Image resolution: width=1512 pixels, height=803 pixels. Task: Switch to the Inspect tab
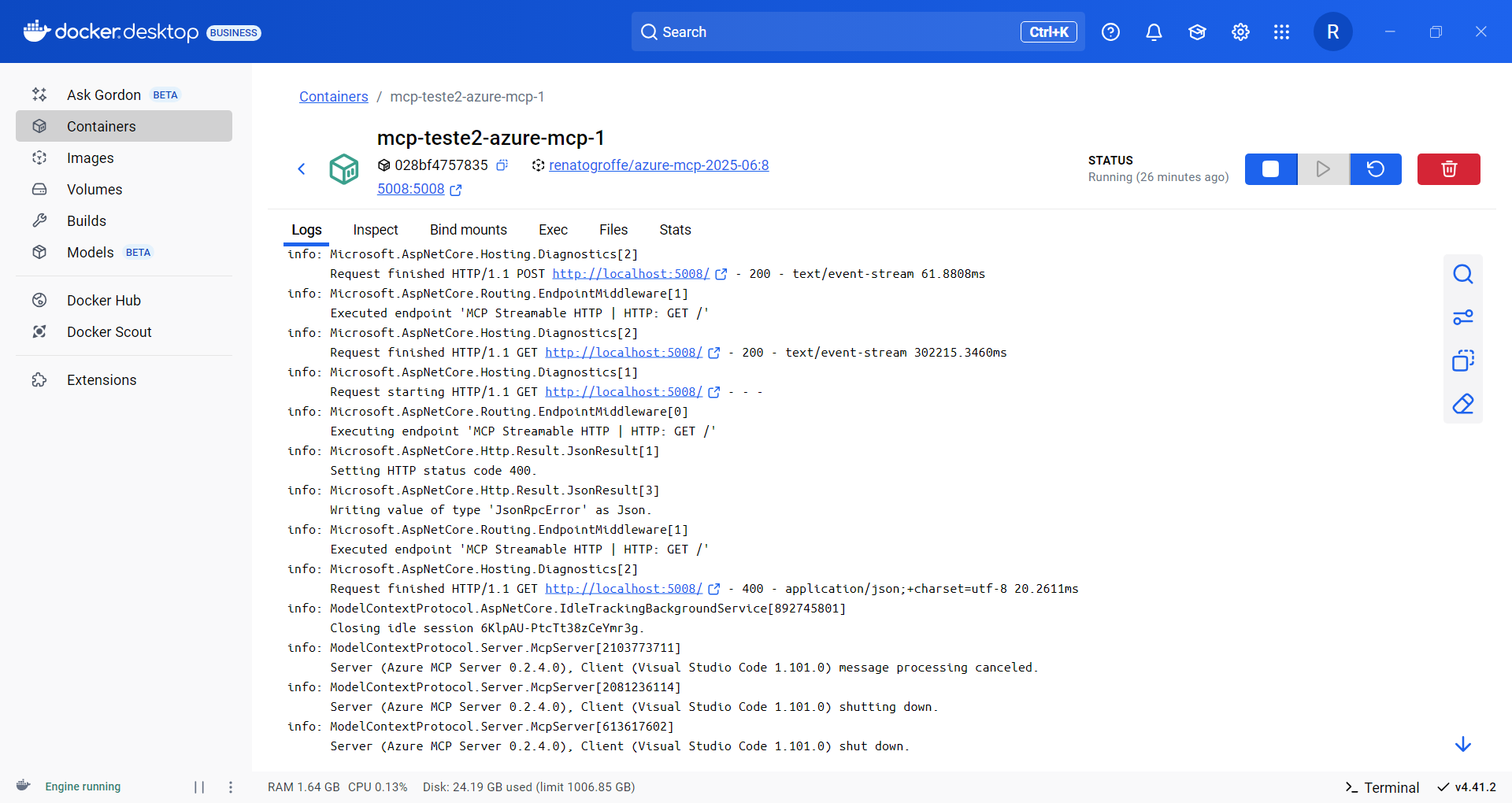(x=376, y=230)
